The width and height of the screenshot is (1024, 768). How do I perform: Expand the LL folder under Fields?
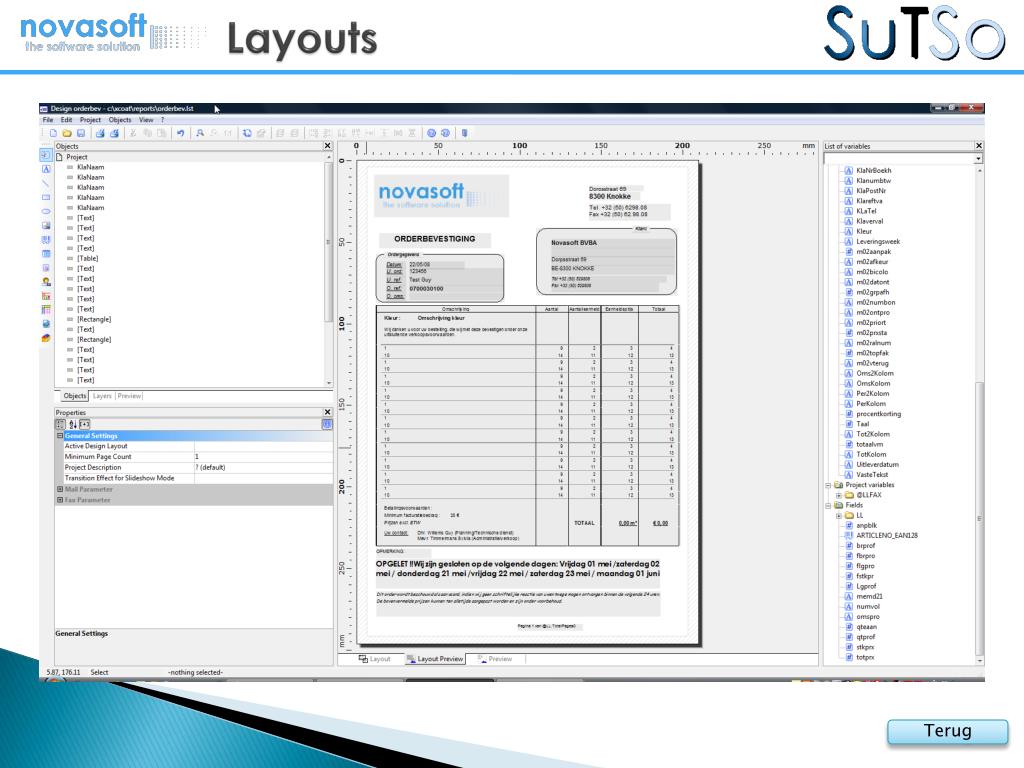point(839,515)
